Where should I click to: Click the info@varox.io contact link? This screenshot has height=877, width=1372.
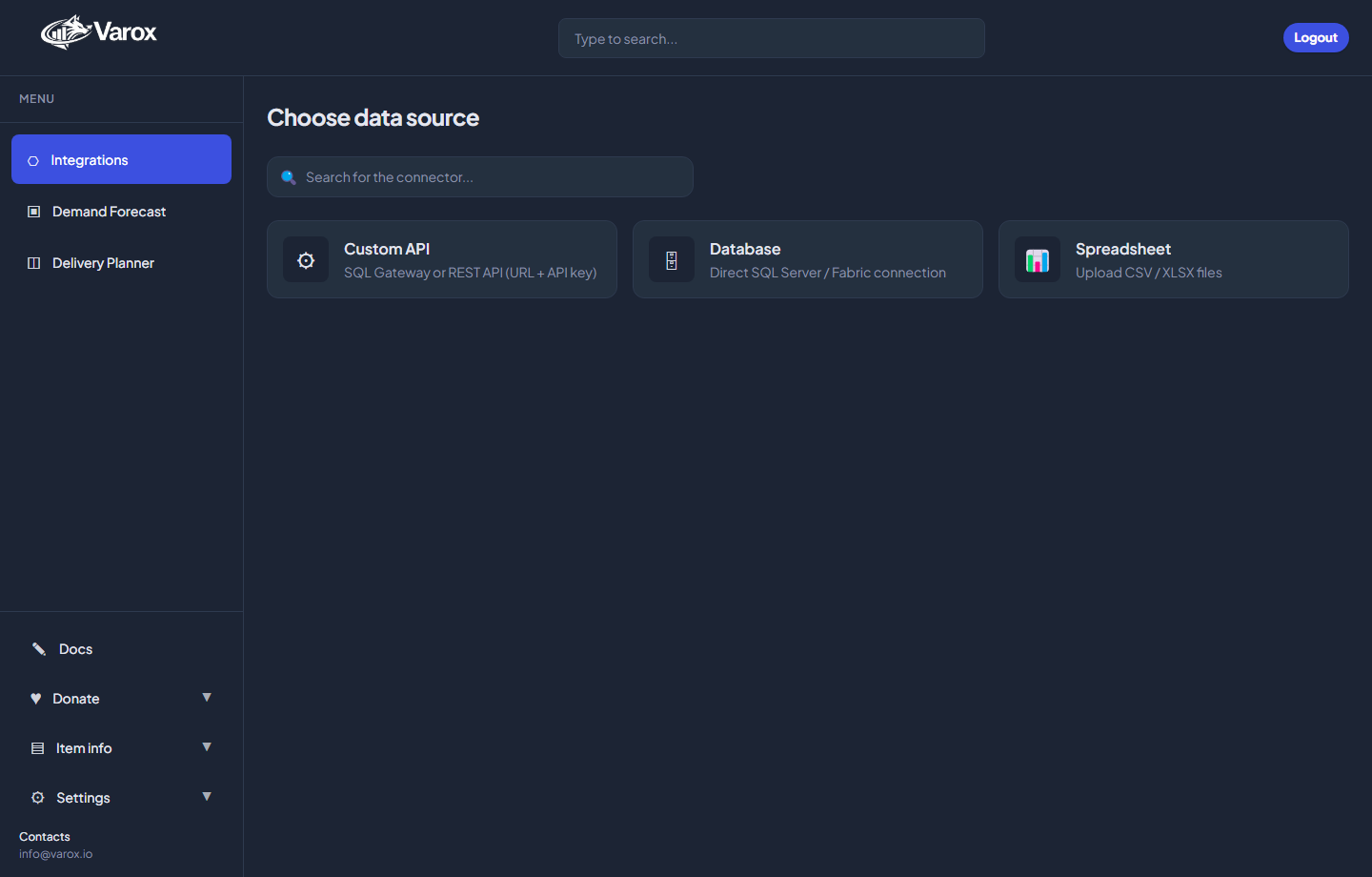(x=55, y=853)
